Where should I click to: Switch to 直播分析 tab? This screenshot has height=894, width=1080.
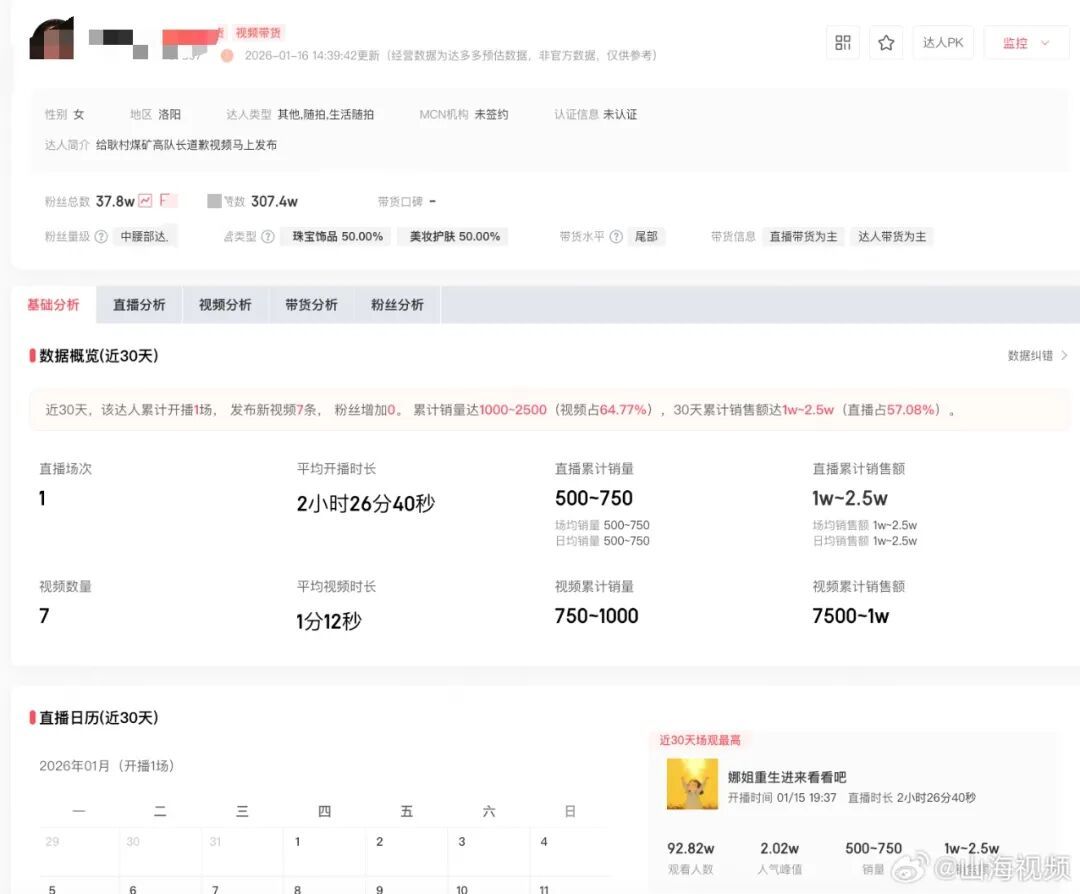[x=139, y=305]
